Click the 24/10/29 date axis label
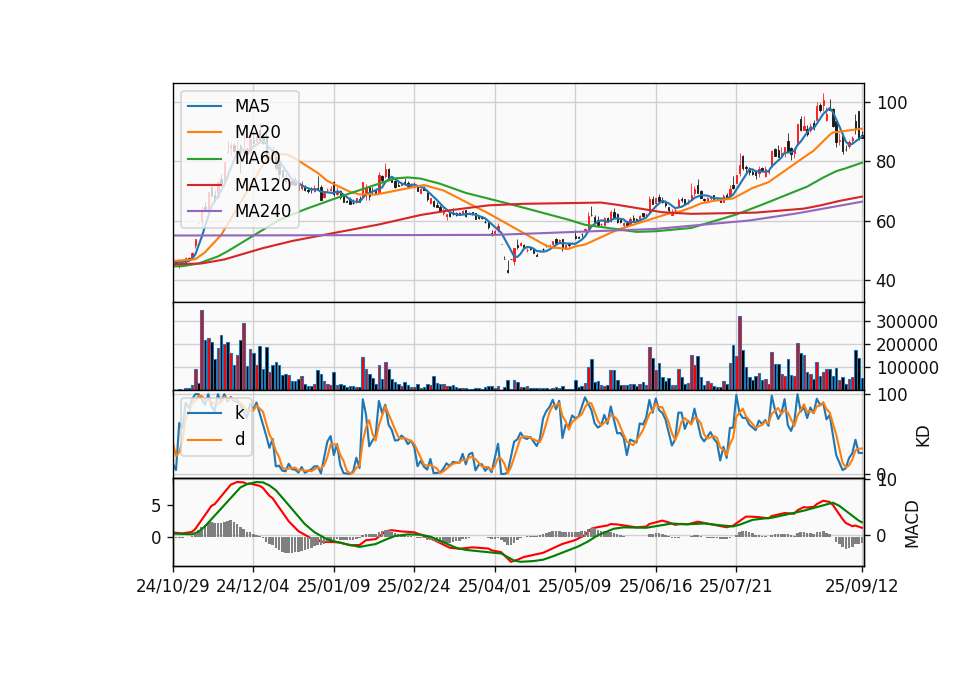The height and width of the screenshot is (690, 960). (173, 586)
